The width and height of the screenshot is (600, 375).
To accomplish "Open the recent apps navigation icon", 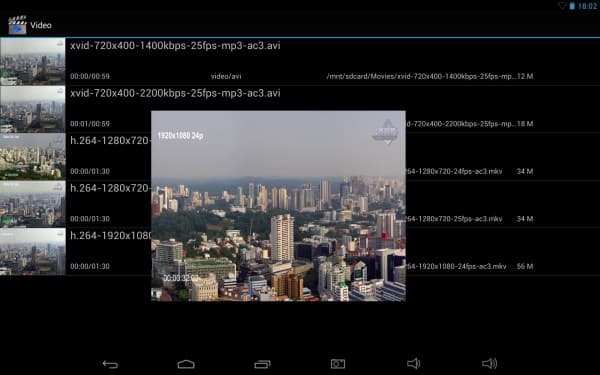I will tap(262, 364).
